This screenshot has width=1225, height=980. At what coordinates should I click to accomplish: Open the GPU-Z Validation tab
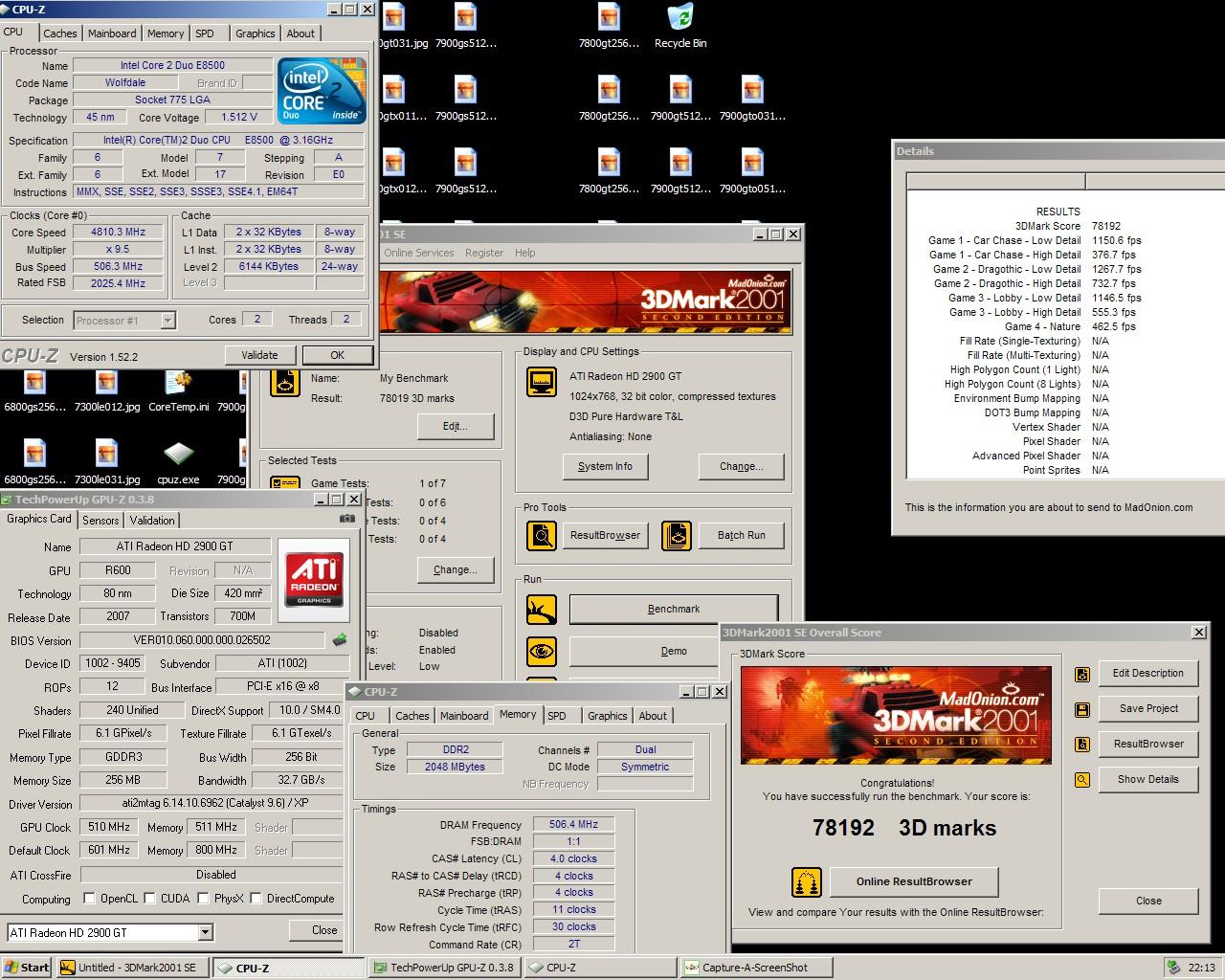click(x=152, y=521)
